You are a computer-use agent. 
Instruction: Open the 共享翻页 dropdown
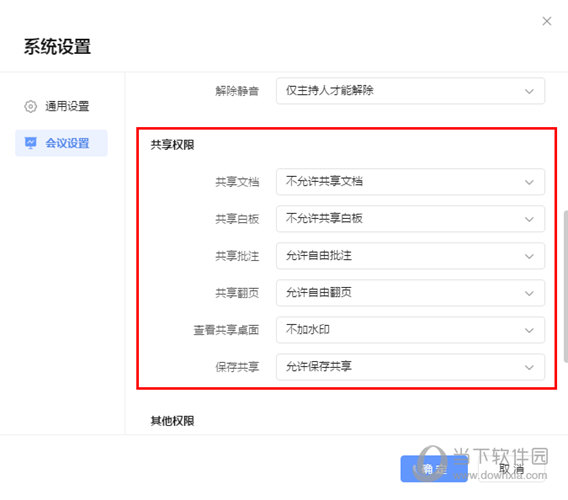coord(410,293)
